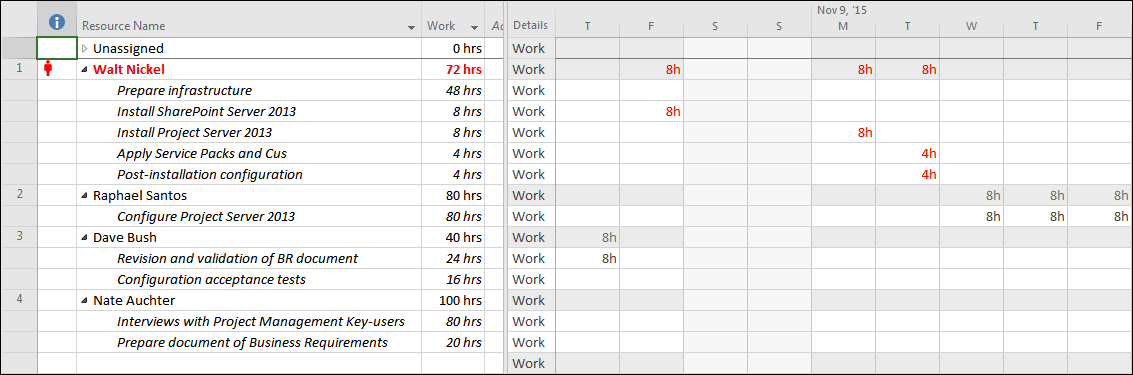The image size is (1133, 375).
Task: Select the Install SharePoint Server 2013 task
Action: [x=206, y=111]
